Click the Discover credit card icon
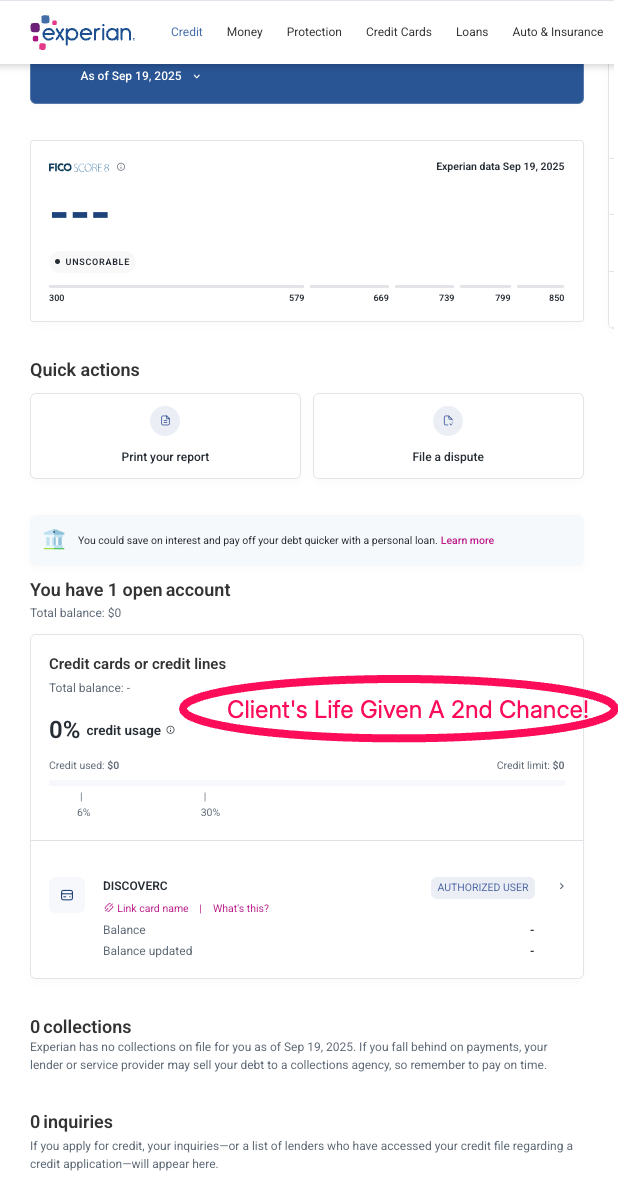The height and width of the screenshot is (1181, 618). (67, 895)
